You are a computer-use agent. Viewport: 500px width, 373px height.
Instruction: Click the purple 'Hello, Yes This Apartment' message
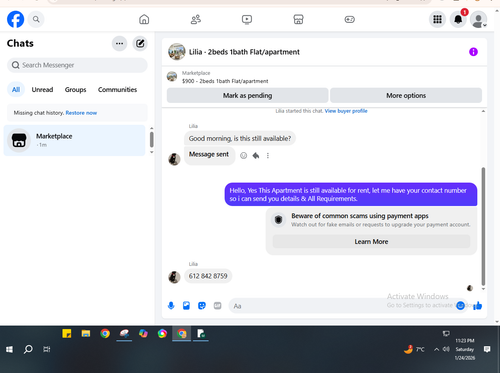coord(351,194)
